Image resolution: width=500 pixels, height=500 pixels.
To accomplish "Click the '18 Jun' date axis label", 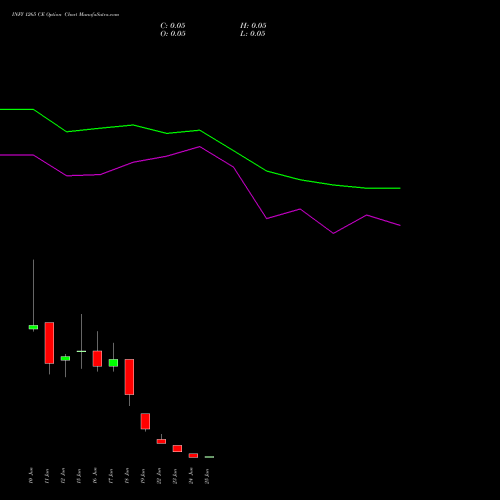I will tap(127, 476).
